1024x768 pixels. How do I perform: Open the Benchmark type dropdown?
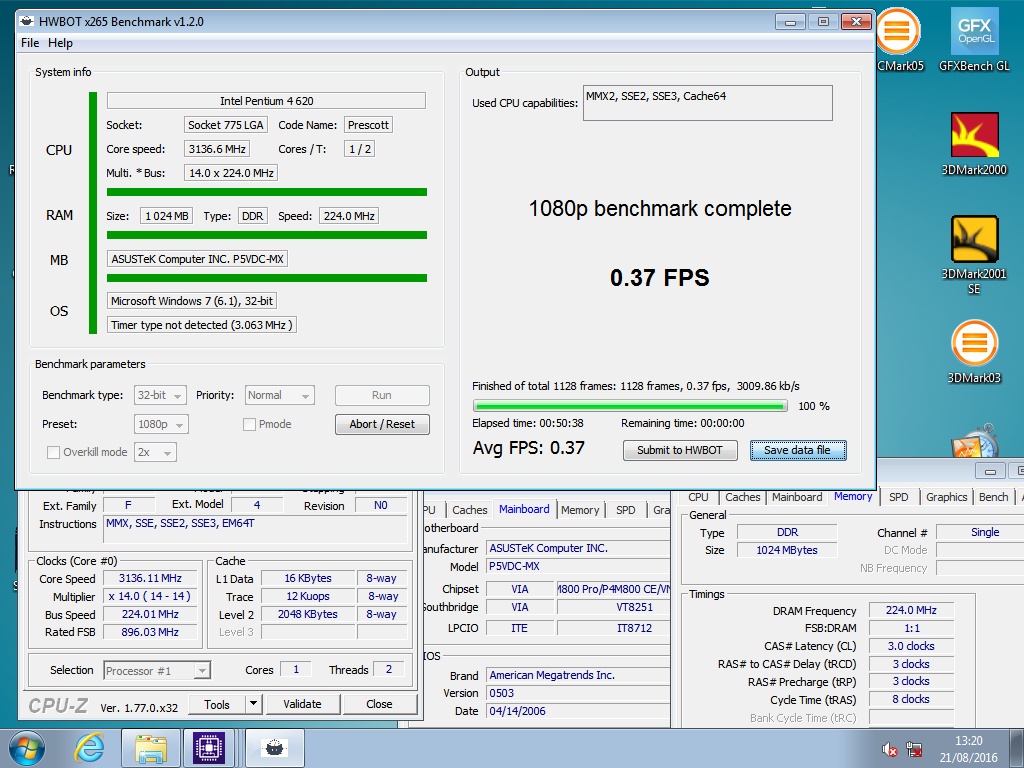click(161, 395)
